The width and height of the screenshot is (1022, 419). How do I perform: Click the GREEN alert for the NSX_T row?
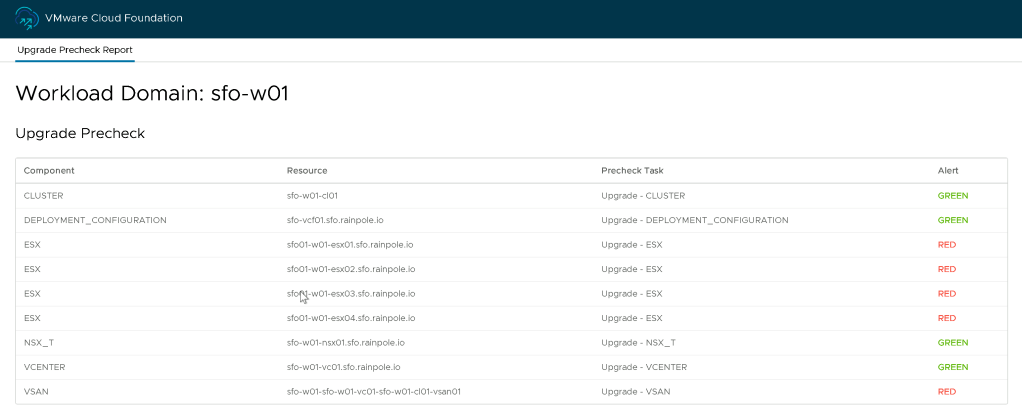tap(953, 343)
